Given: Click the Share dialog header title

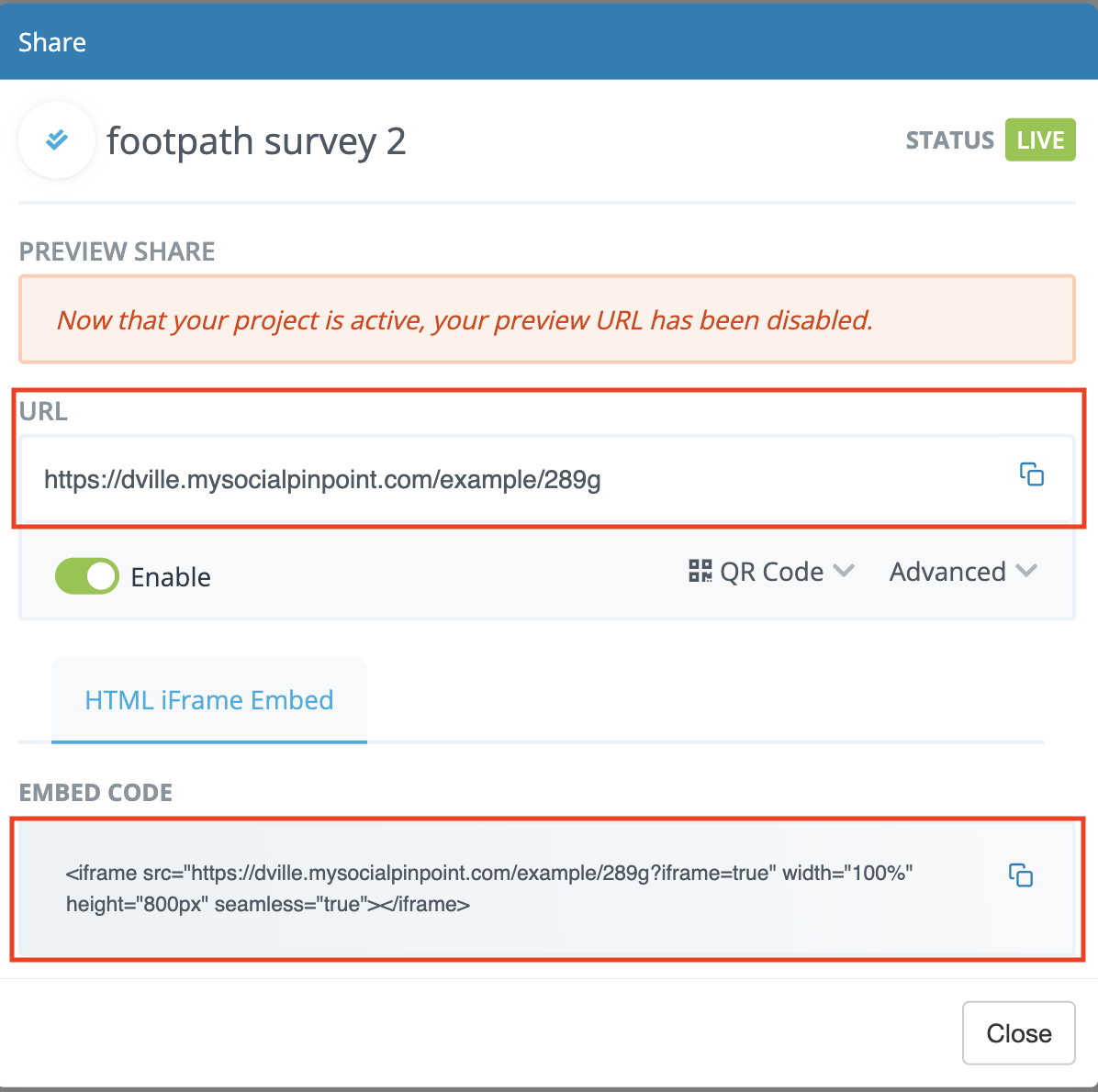Looking at the screenshot, I should (x=52, y=42).
